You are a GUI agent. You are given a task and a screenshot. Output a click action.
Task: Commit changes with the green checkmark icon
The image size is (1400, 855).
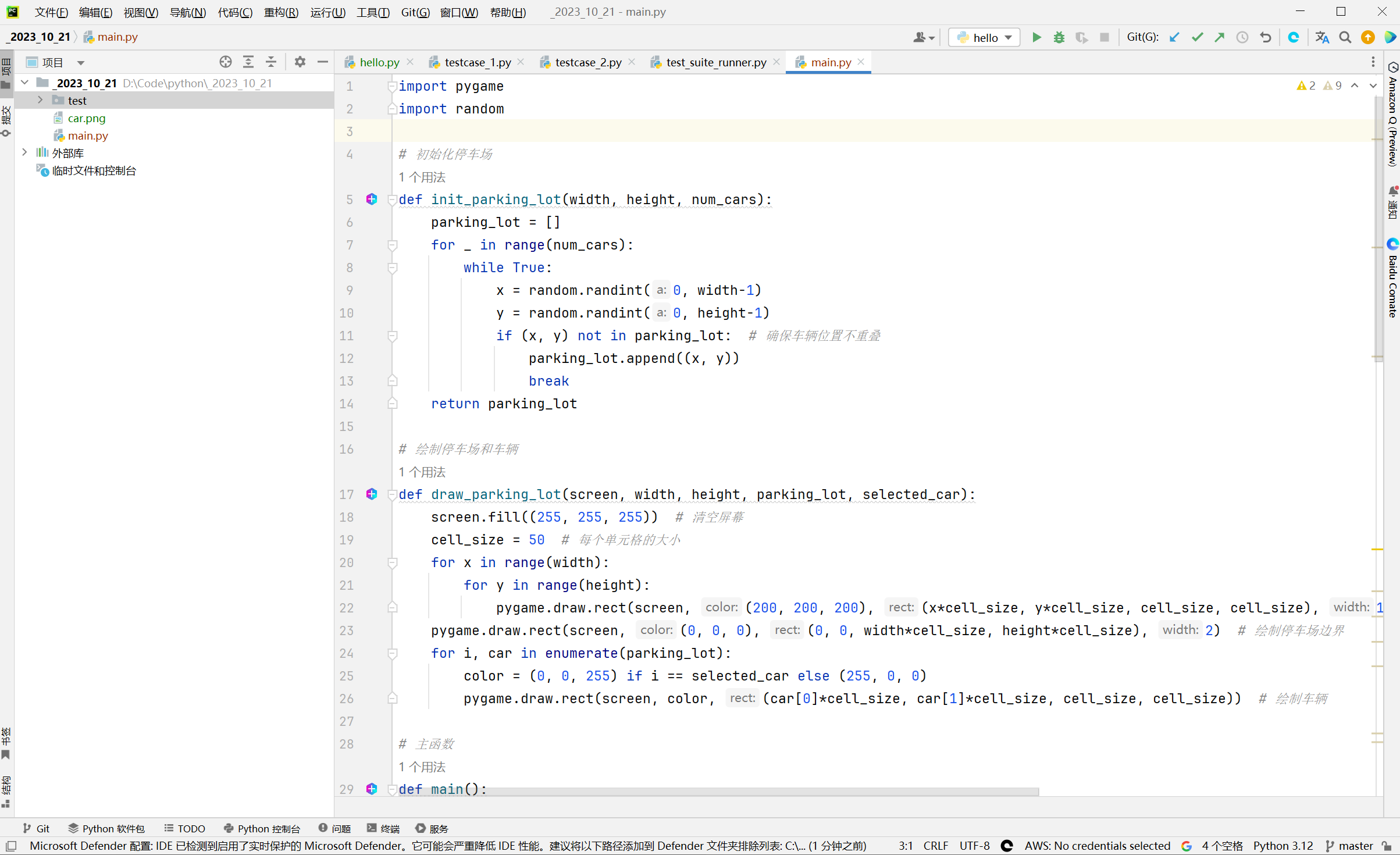click(x=1197, y=37)
